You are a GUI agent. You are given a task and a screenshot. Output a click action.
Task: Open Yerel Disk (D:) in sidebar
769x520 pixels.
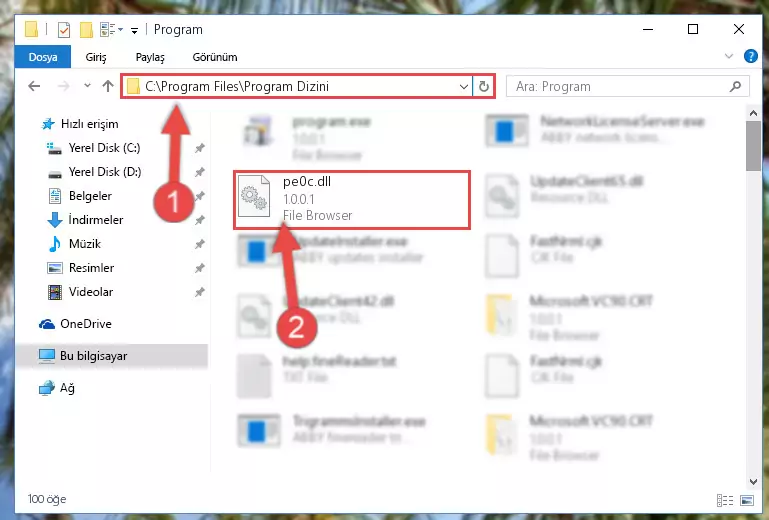click(94, 172)
